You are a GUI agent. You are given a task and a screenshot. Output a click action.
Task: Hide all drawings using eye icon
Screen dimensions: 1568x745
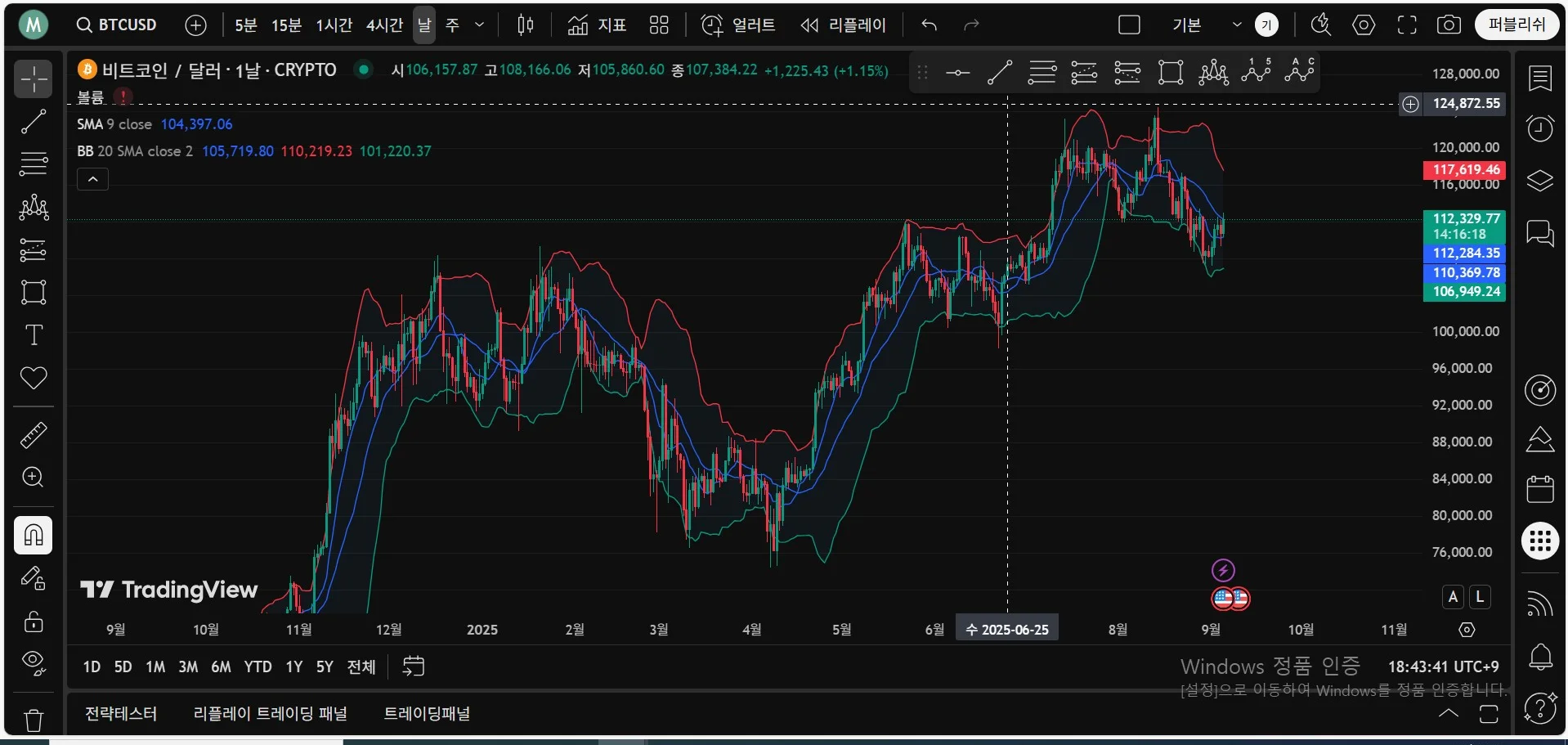click(34, 662)
